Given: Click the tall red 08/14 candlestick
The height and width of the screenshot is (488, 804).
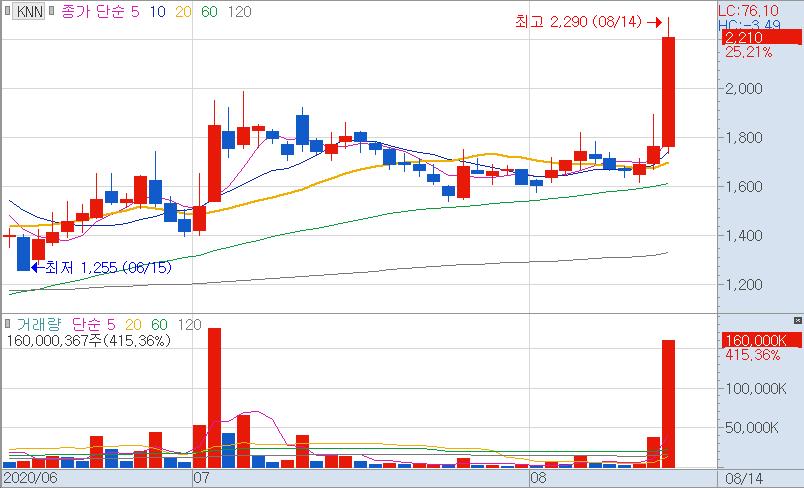Looking at the screenshot, I should point(668,92).
